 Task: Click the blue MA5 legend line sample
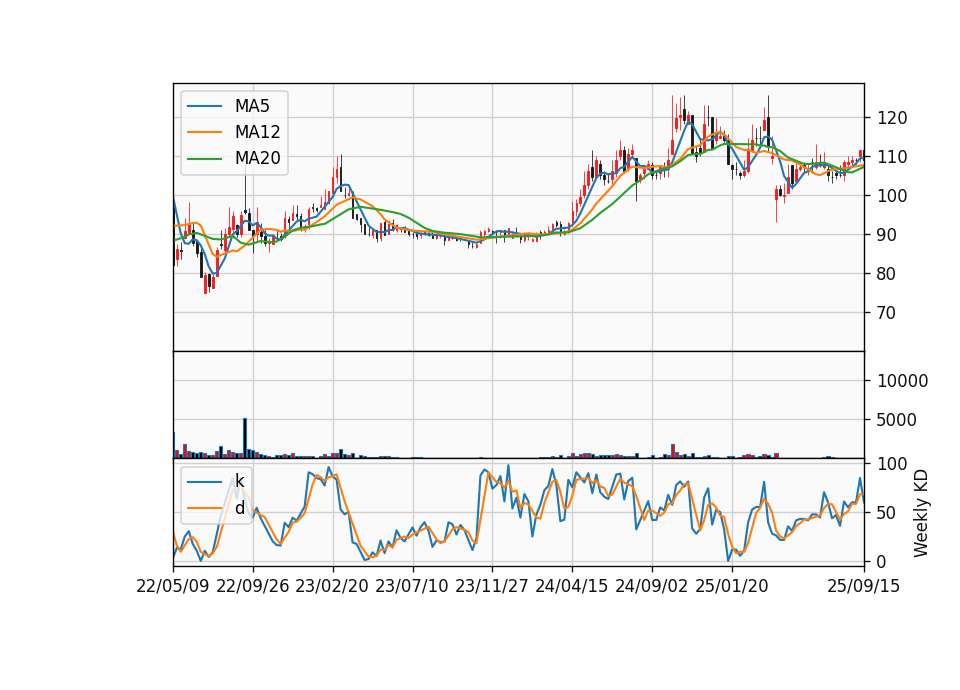click(x=204, y=107)
